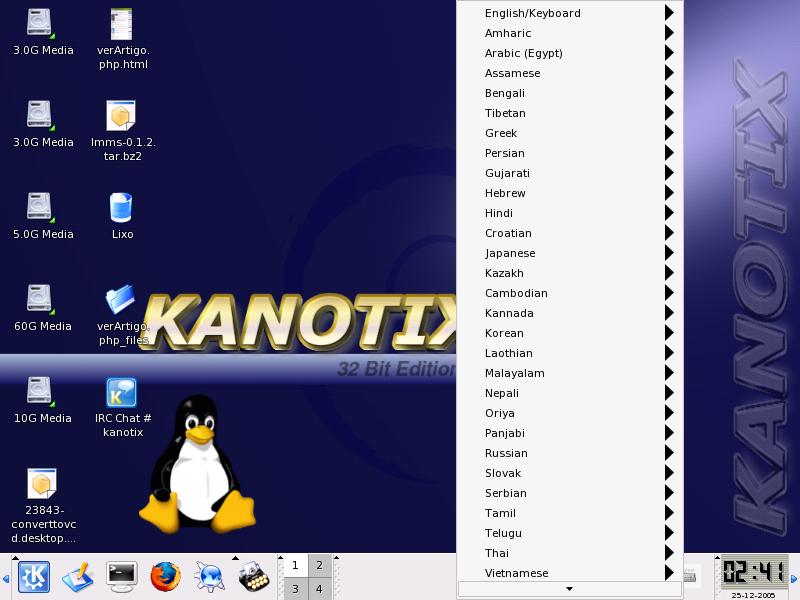Image resolution: width=800 pixels, height=600 pixels.
Task: Expand the Arabic (Egypt) submenu arrow
Action: [669, 53]
